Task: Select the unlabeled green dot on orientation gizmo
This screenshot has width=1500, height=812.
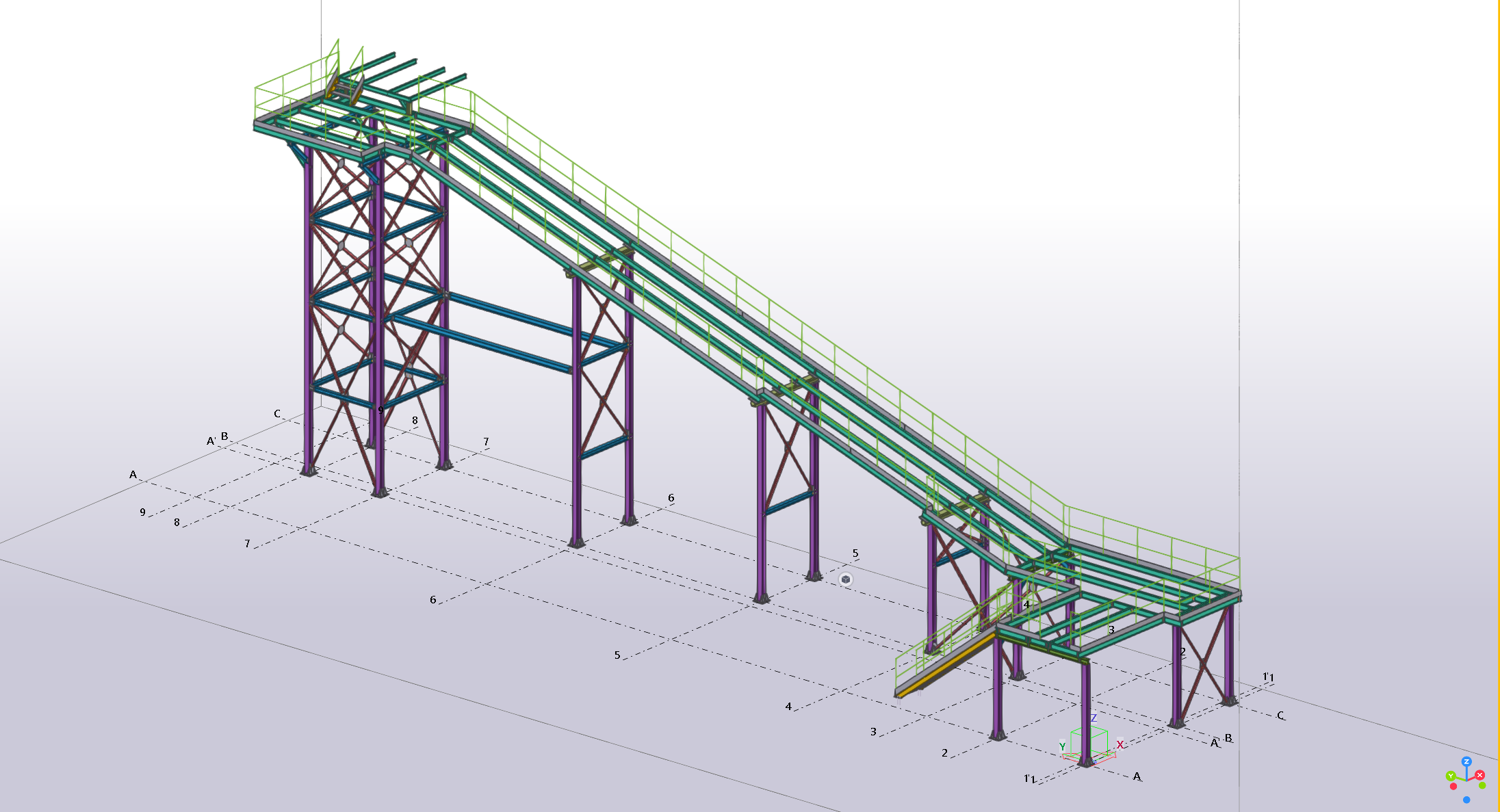Action: point(1482,785)
